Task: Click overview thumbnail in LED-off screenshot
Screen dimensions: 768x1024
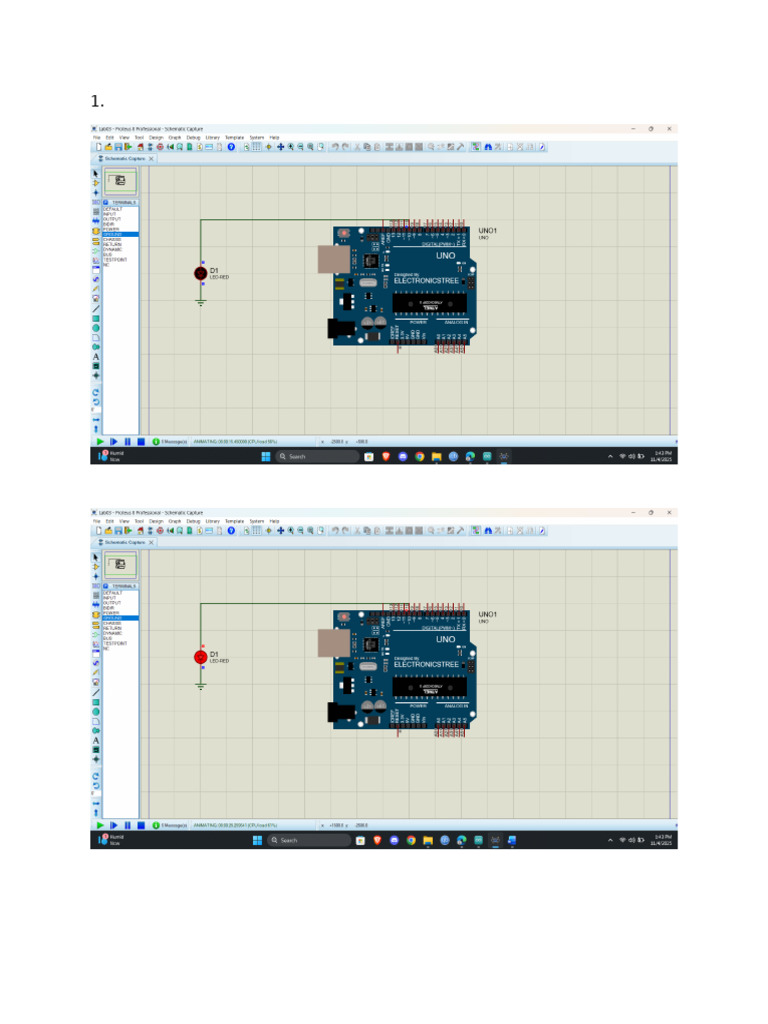Action: (x=120, y=181)
